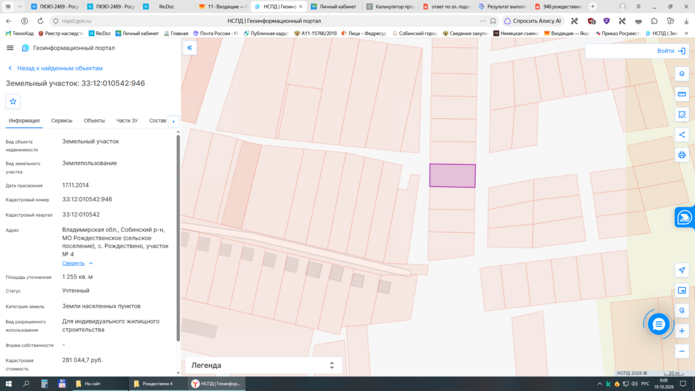Open the map layers tool
Image resolution: width=695 pixels, height=391 pixels.
click(x=682, y=74)
